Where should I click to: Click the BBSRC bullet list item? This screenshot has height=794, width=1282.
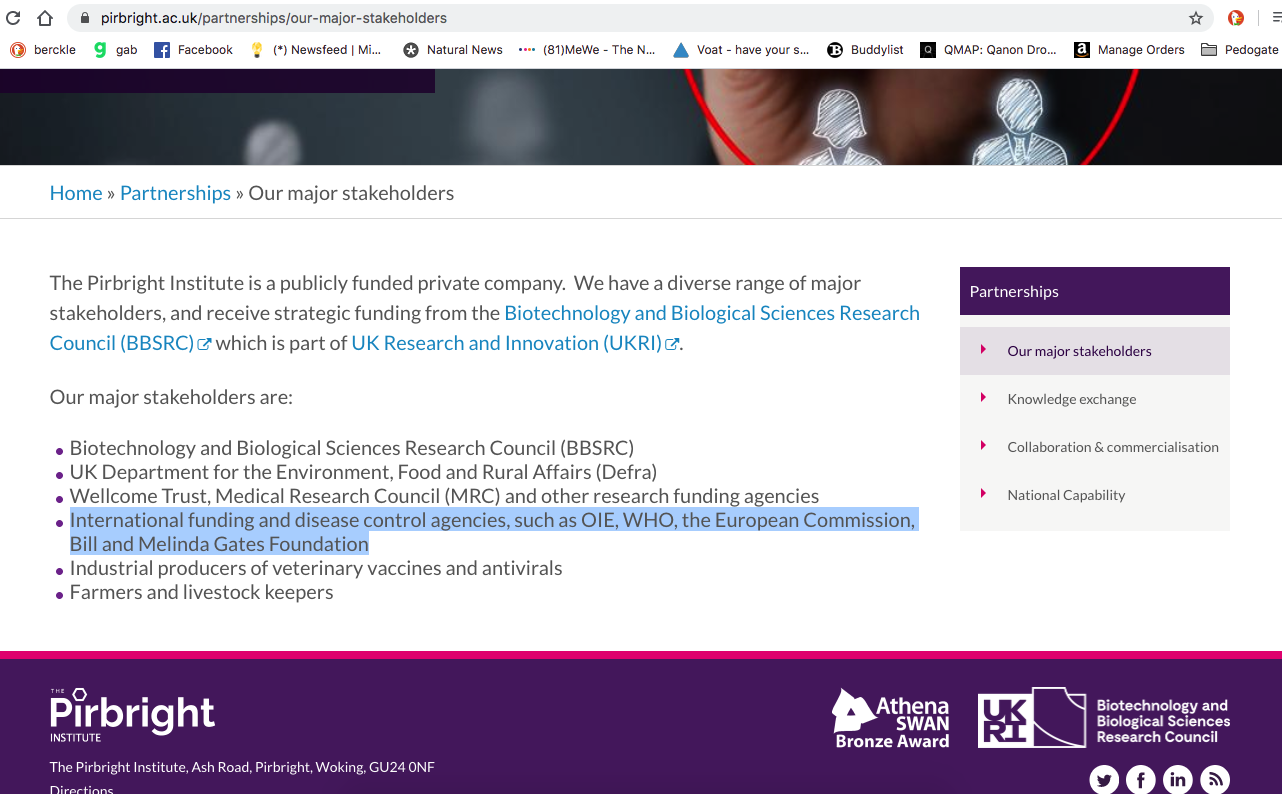(352, 448)
